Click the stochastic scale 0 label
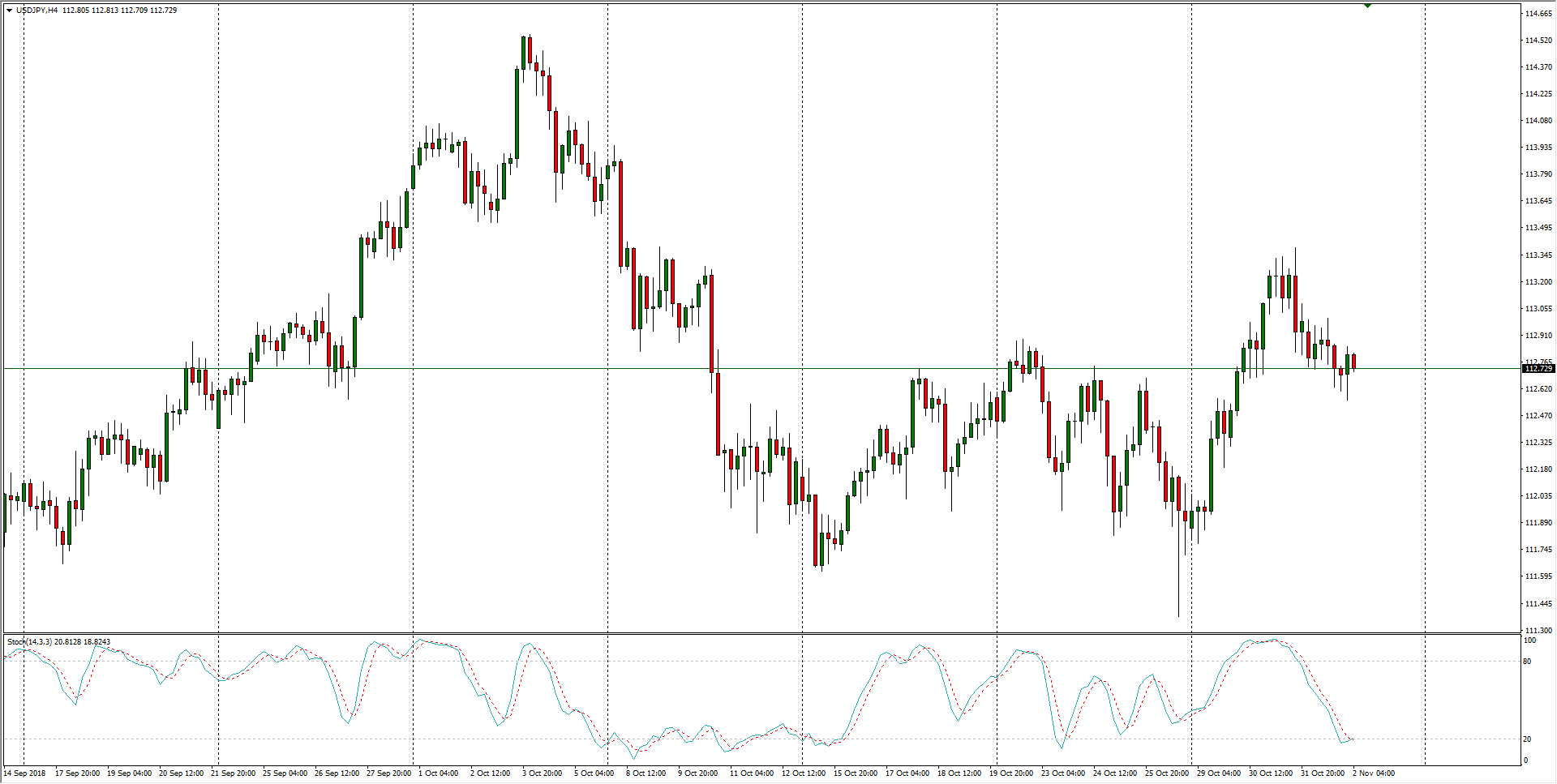 click(x=1525, y=760)
